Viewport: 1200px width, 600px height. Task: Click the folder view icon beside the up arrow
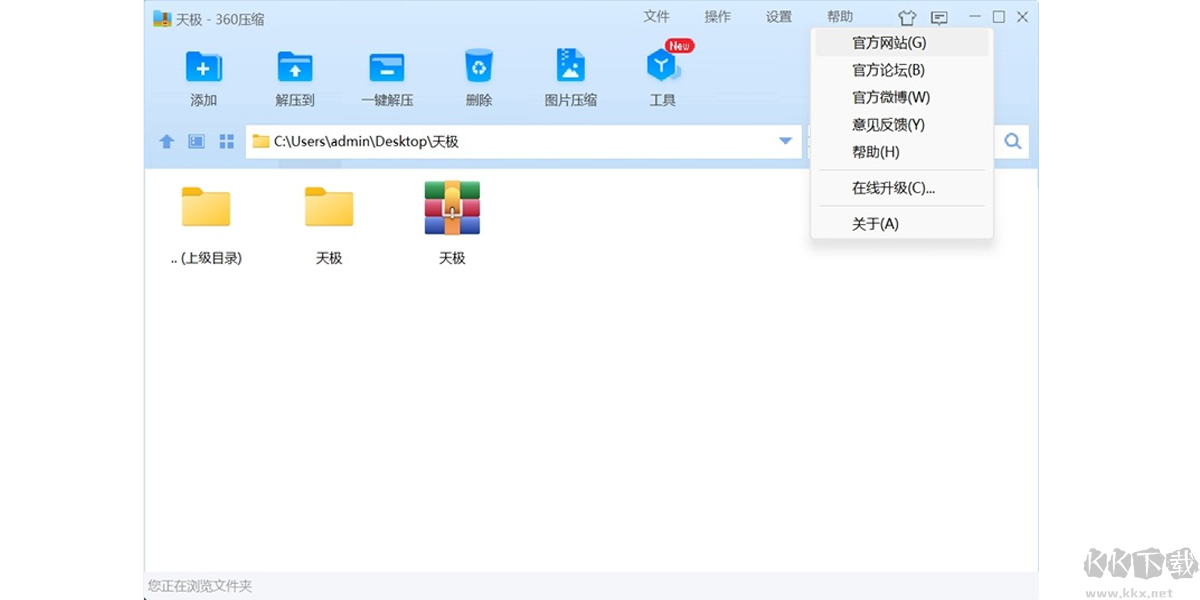[195, 141]
